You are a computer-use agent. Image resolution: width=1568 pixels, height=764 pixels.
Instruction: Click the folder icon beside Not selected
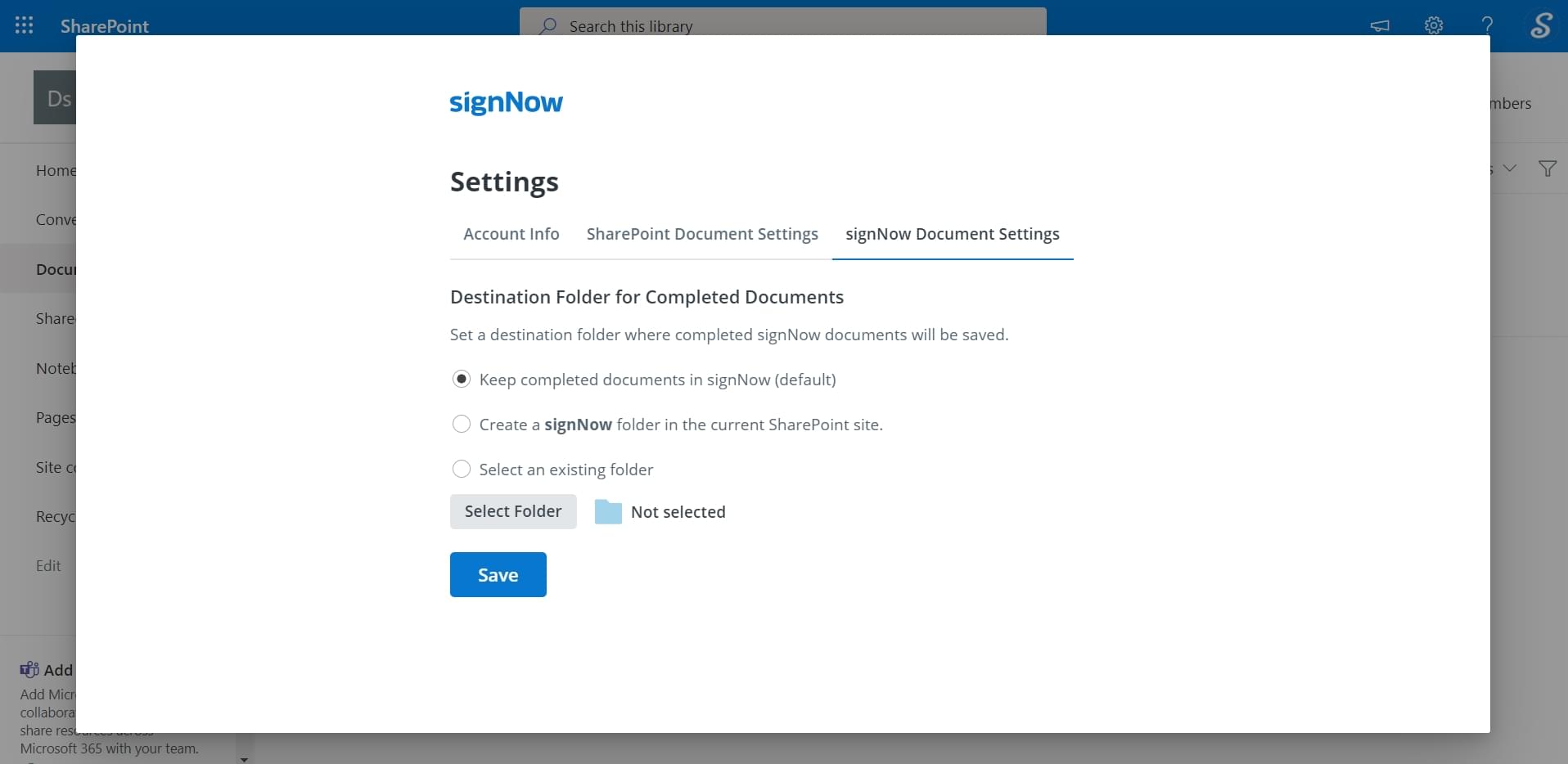pos(608,512)
